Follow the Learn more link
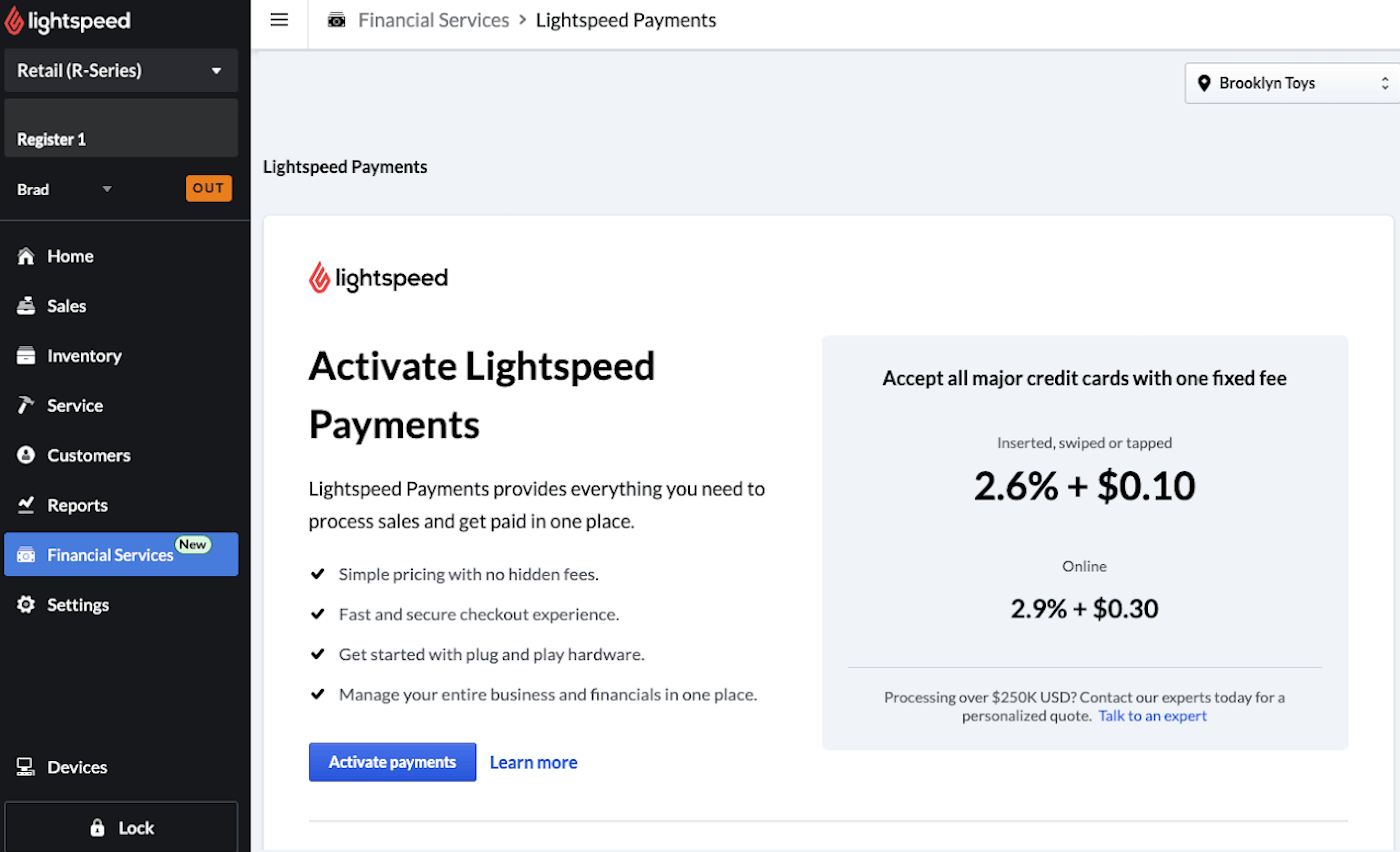Screen dimensions: 1400x852 coord(533,762)
